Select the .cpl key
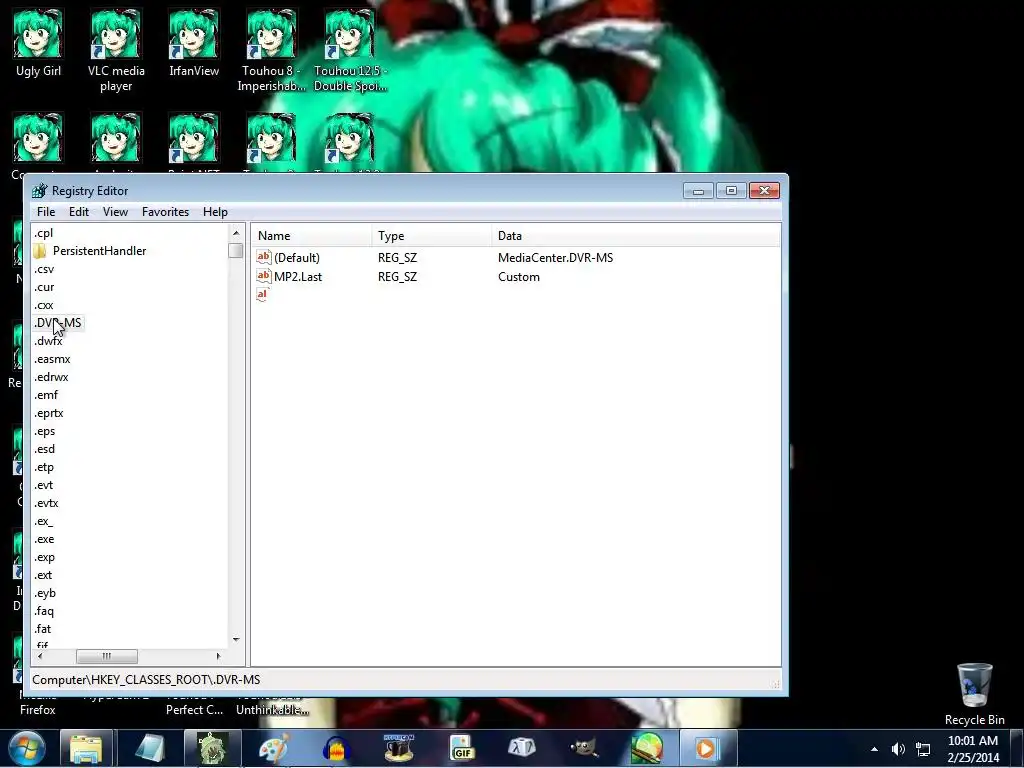This screenshot has width=1024, height=768. coord(43,233)
